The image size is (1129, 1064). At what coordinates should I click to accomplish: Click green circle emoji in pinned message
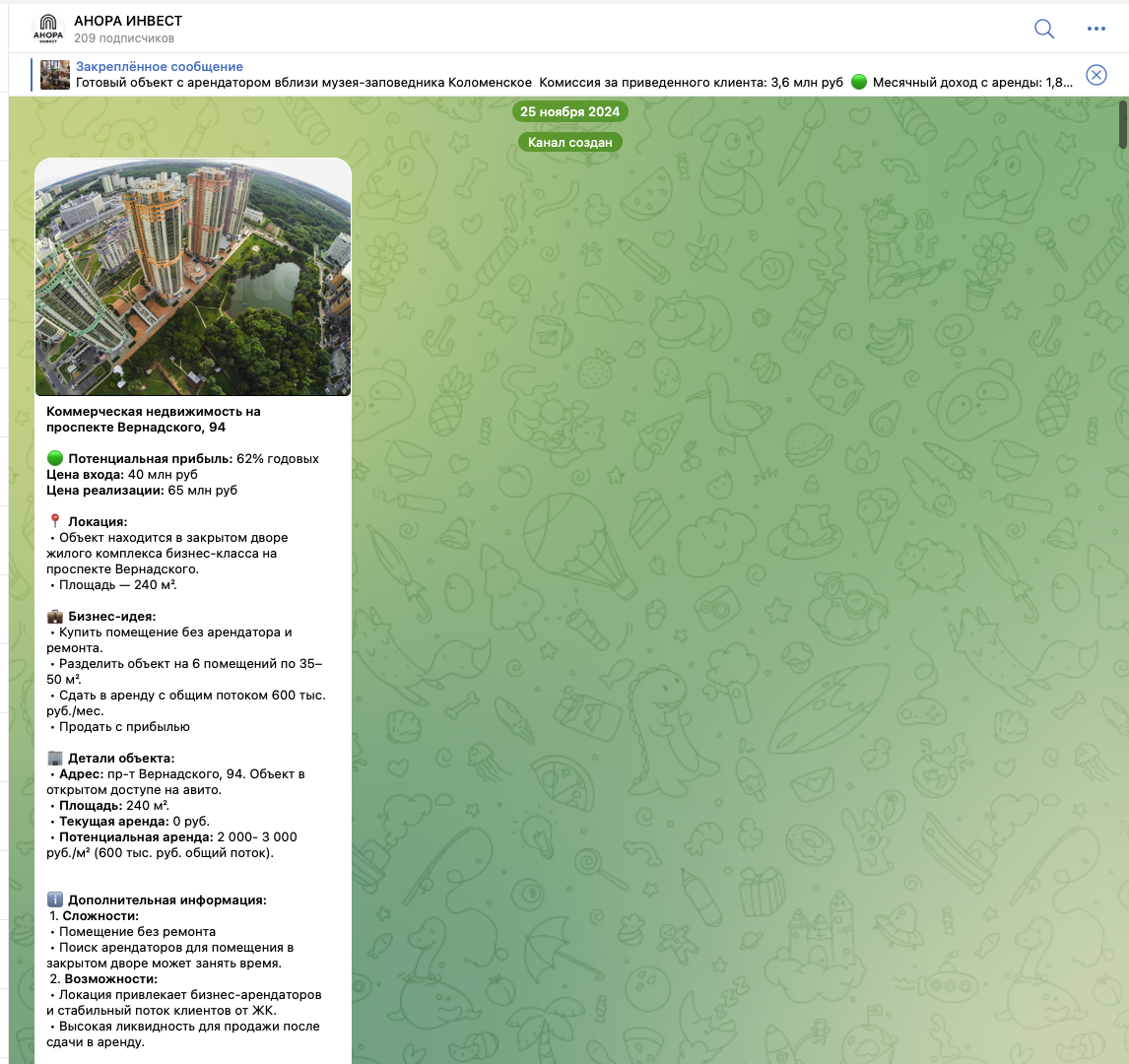pyautogui.click(x=858, y=83)
